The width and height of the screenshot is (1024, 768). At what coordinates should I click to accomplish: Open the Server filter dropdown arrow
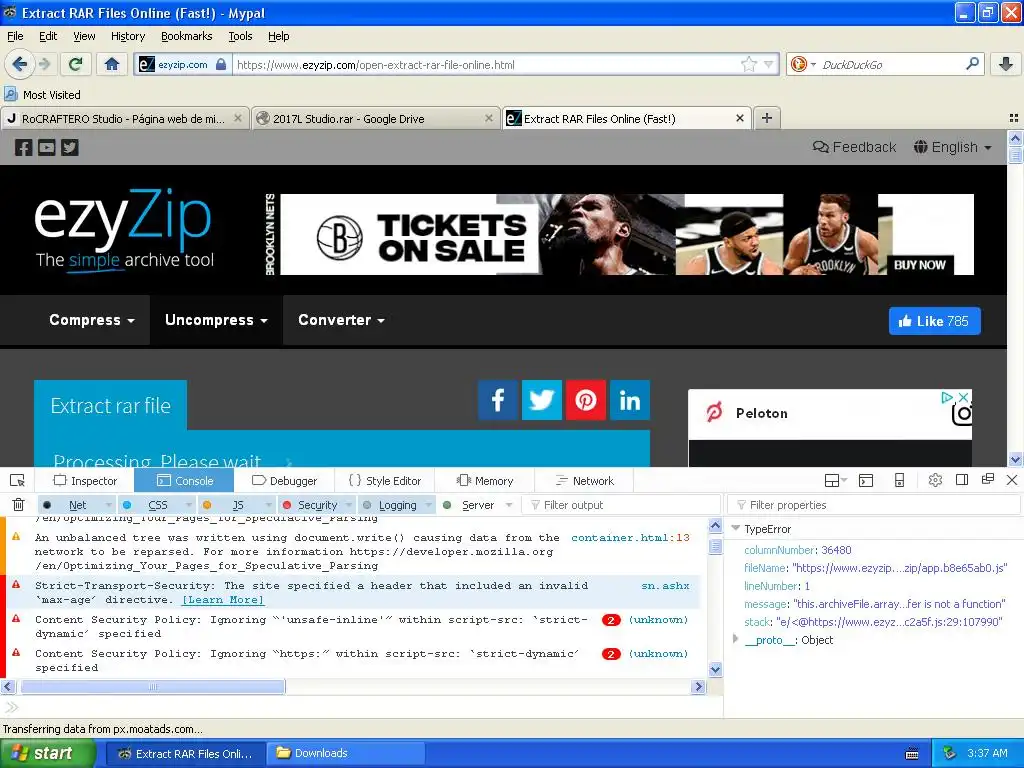pyautogui.click(x=509, y=505)
